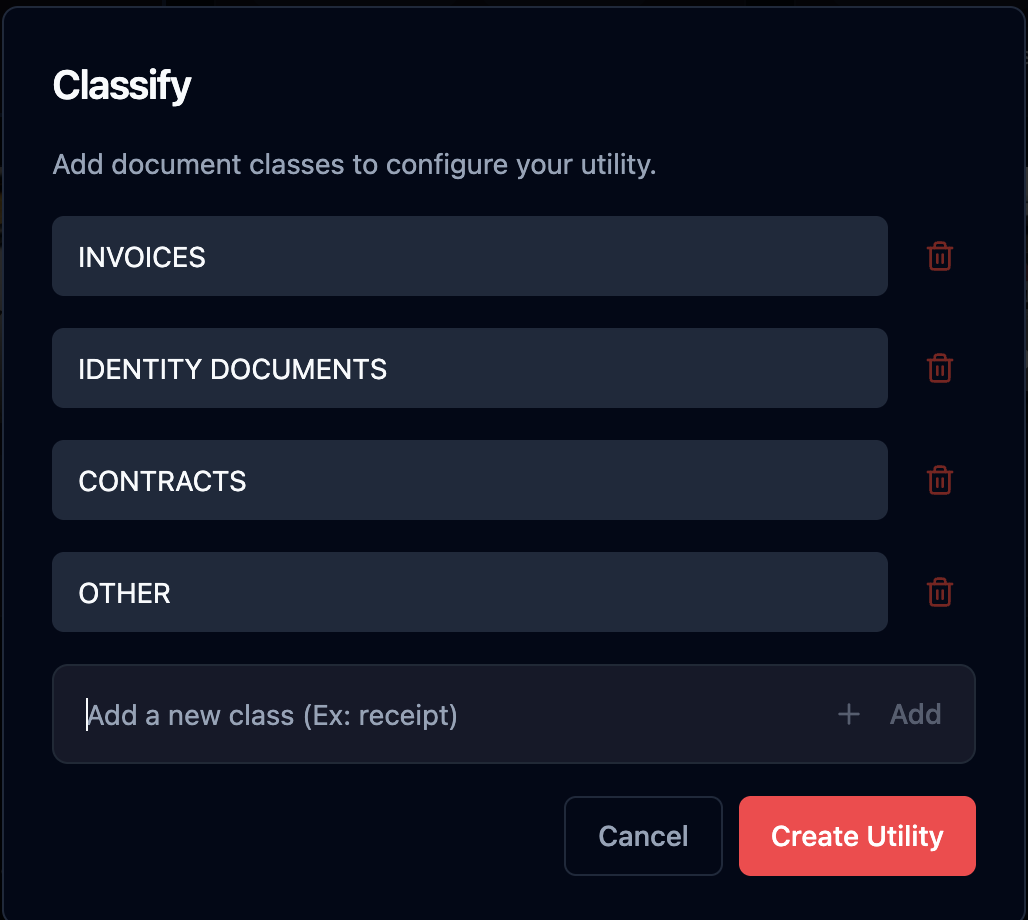Click the INVOICES label text
Screen dimensions: 1028x920
[142, 258]
